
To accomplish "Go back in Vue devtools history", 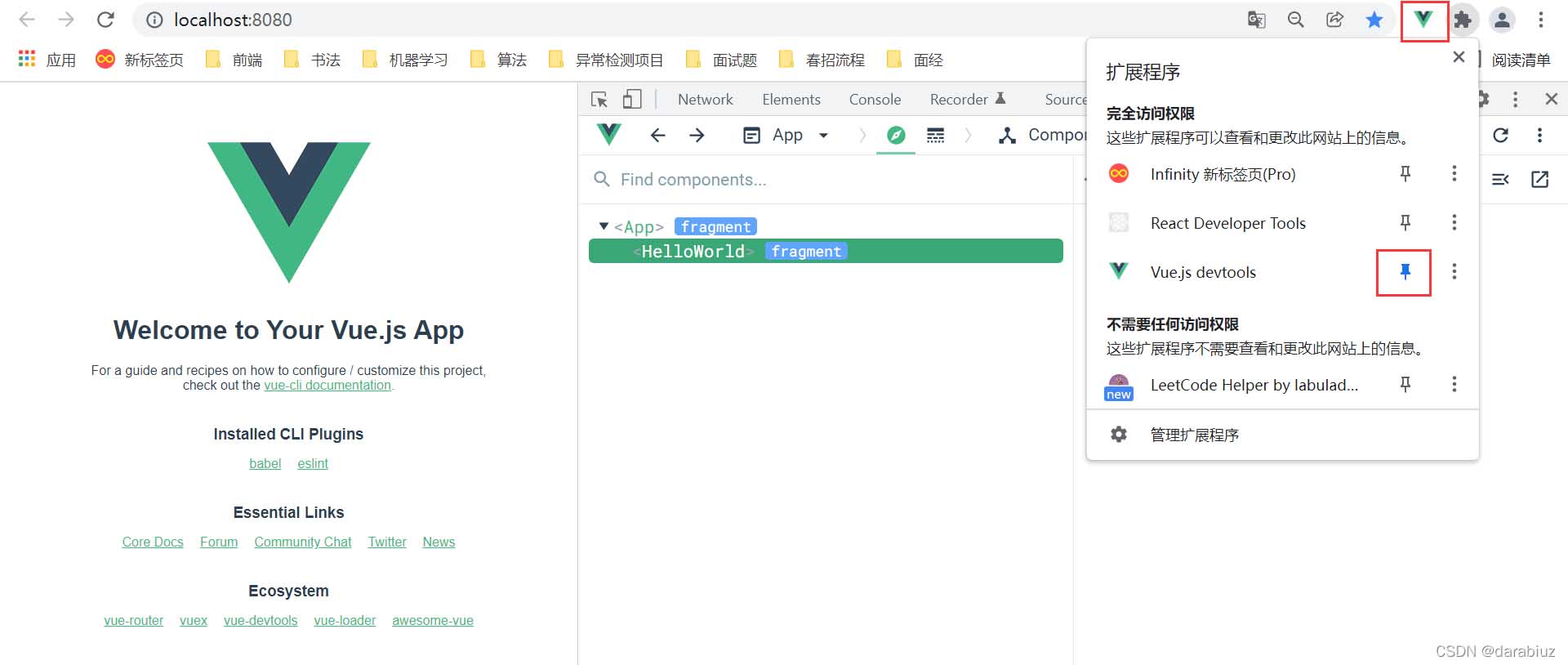I will pyautogui.click(x=657, y=135).
